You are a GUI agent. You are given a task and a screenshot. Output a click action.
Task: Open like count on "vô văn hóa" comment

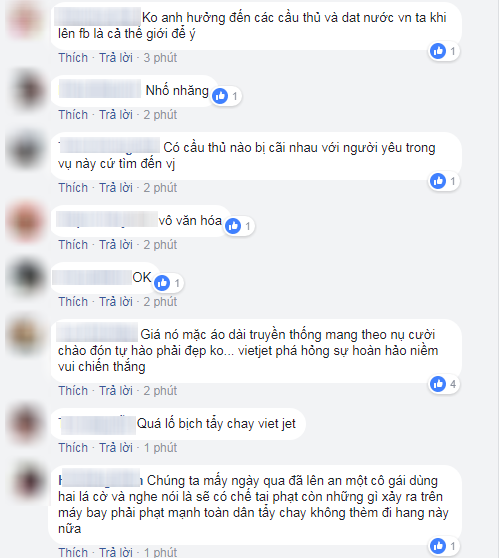(x=248, y=226)
